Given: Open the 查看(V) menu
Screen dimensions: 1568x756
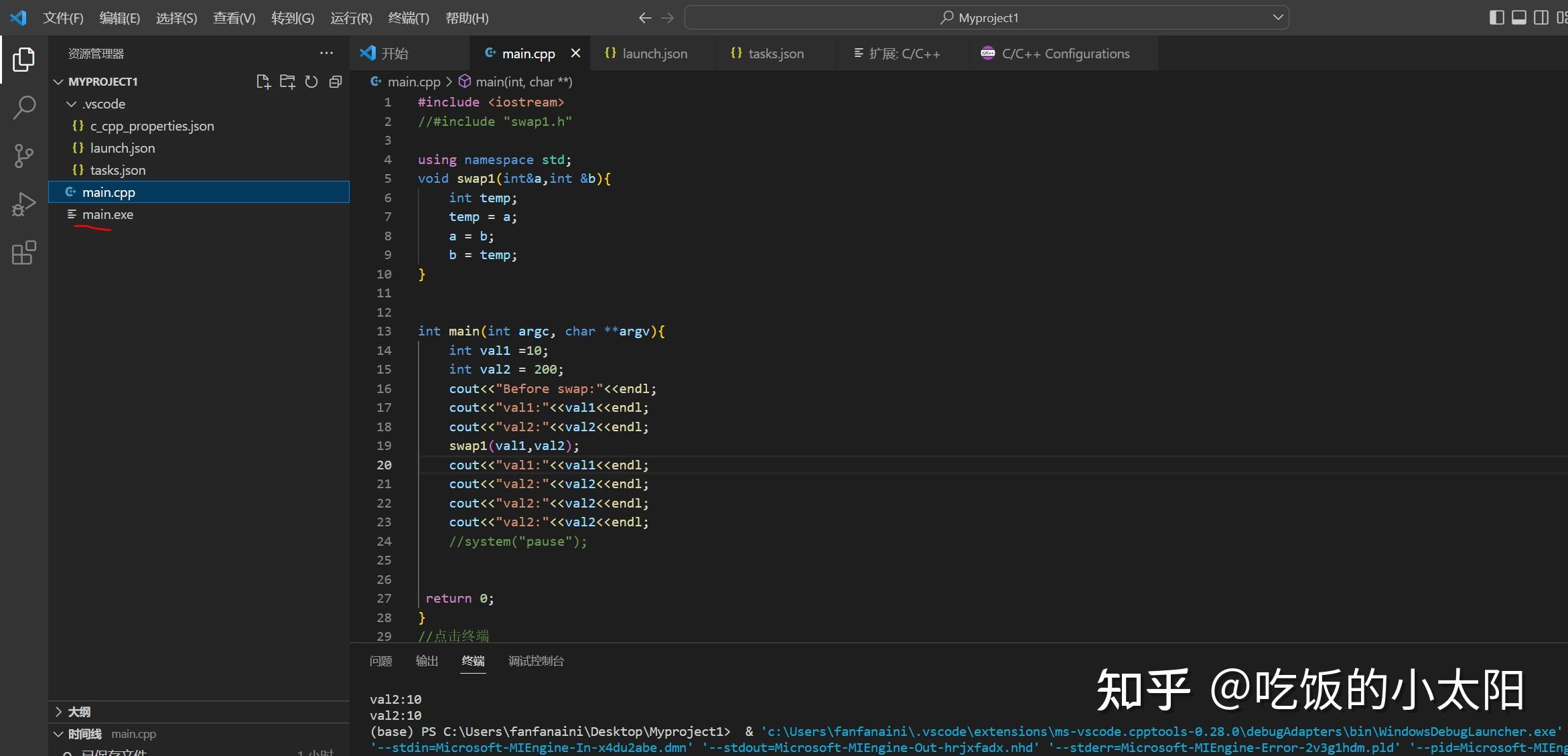Looking at the screenshot, I should [x=234, y=18].
